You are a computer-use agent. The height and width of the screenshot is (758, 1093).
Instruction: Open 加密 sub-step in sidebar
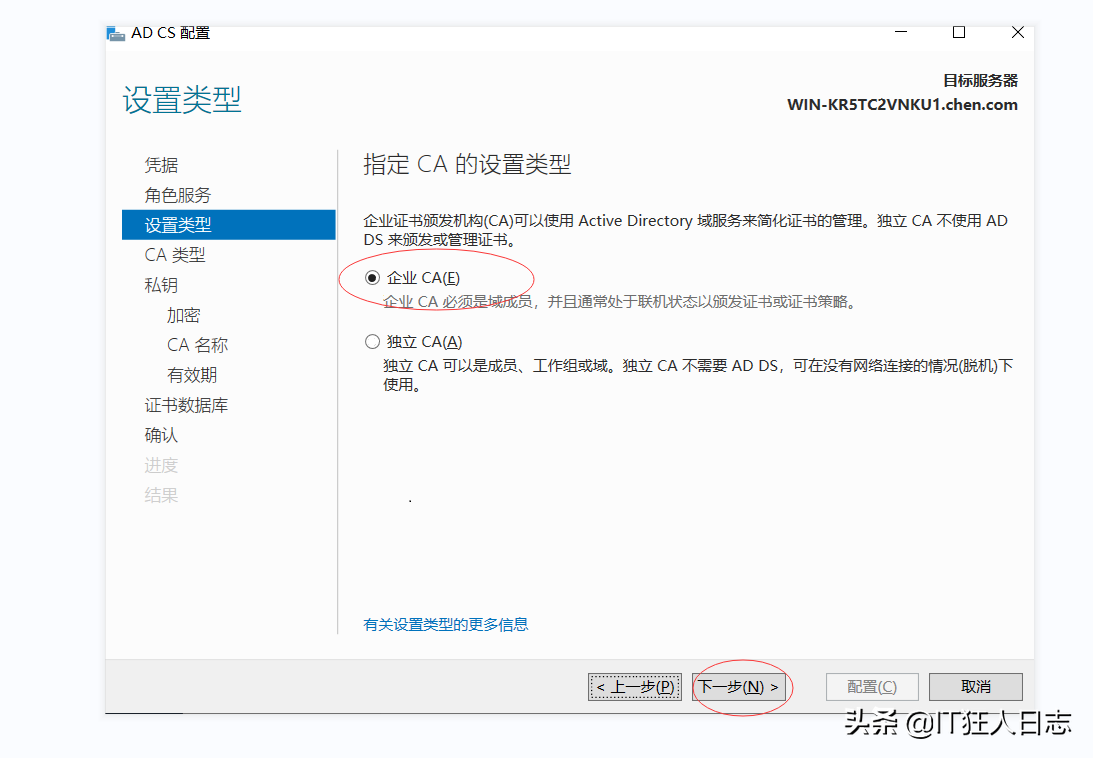(x=183, y=315)
